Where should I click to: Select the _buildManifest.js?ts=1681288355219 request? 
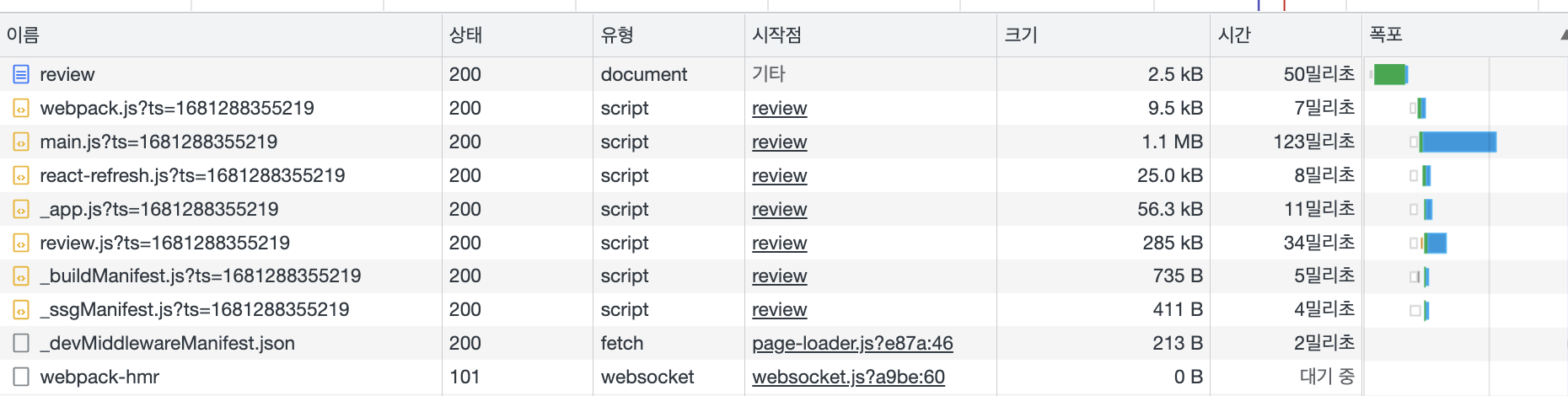201,276
